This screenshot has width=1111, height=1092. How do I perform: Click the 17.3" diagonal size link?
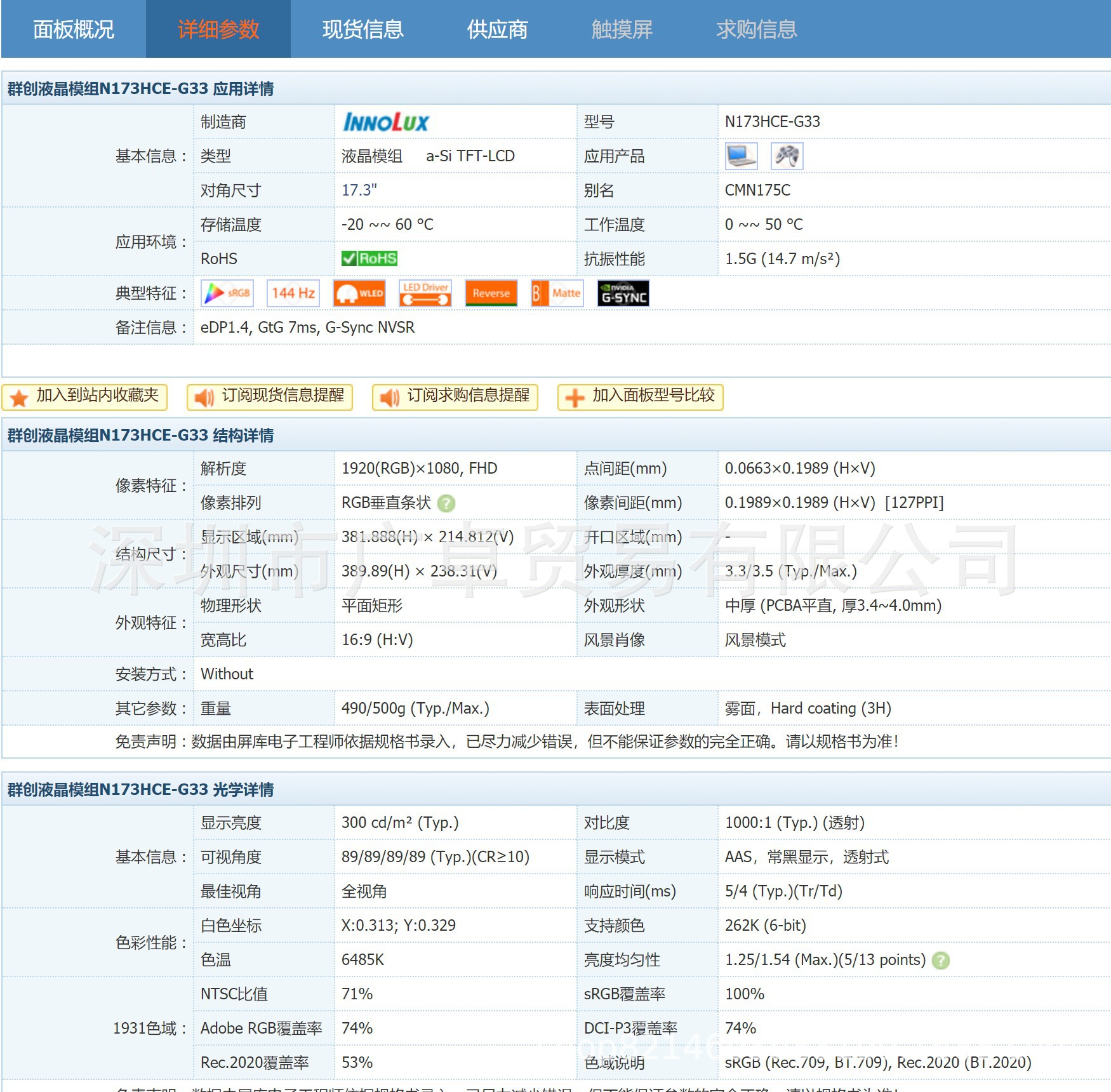(x=359, y=190)
